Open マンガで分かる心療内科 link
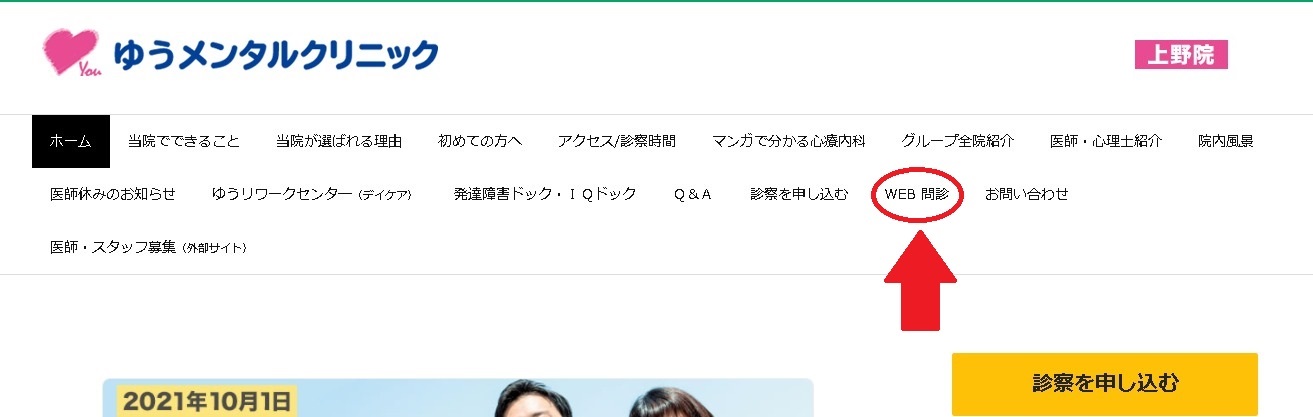This screenshot has height=417, width=1313. (x=788, y=141)
